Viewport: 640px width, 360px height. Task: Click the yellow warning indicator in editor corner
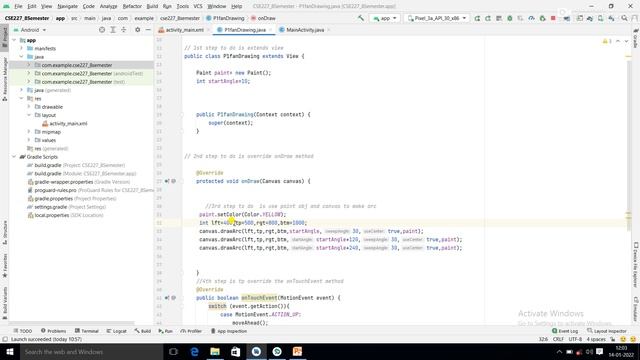(607, 41)
